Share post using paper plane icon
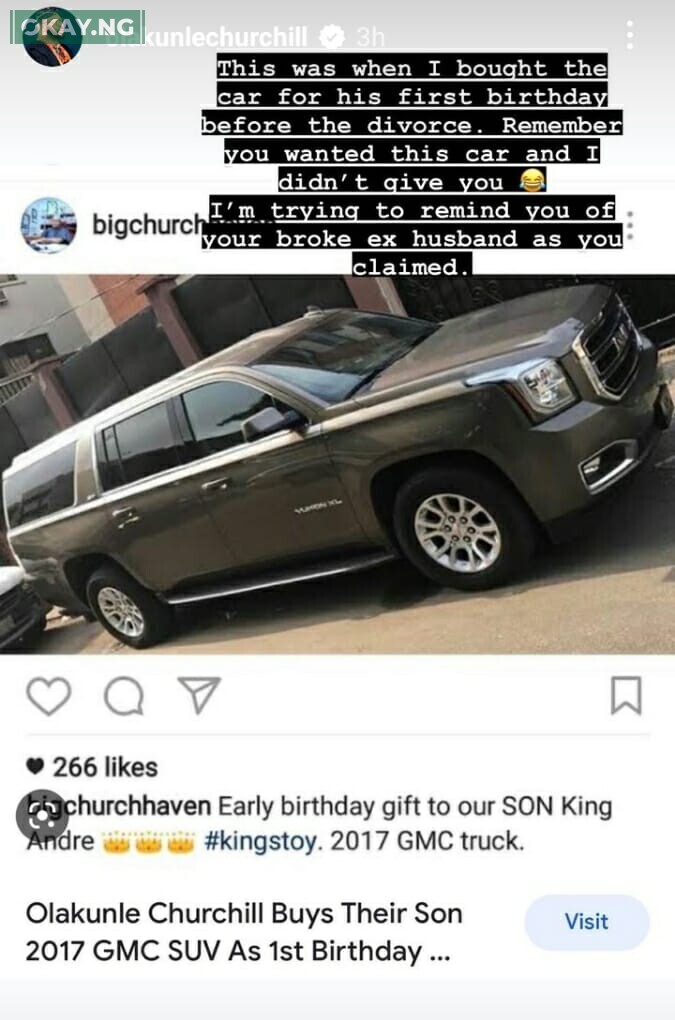The width and height of the screenshot is (675, 1020). click(199, 695)
